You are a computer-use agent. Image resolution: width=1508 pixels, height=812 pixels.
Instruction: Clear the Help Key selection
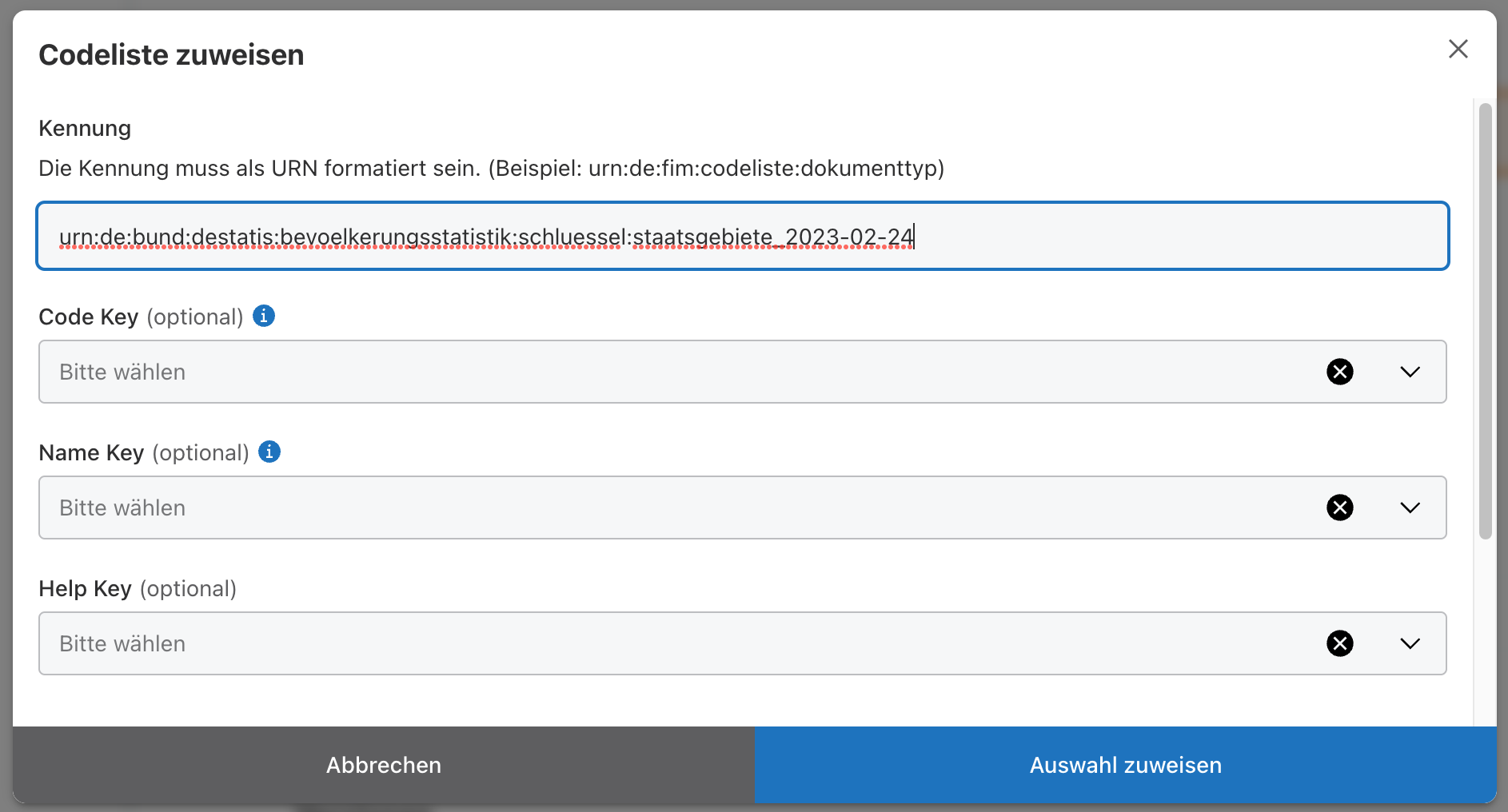point(1339,643)
